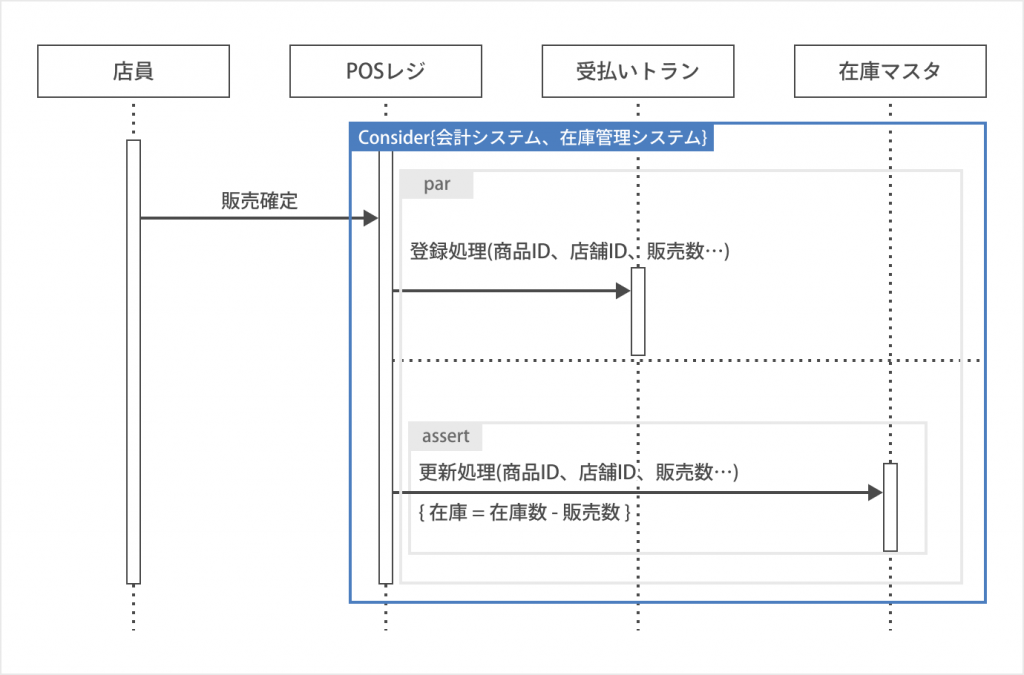Click the blue Consider frame label
The height and width of the screenshot is (675, 1024).
[532, 138]
